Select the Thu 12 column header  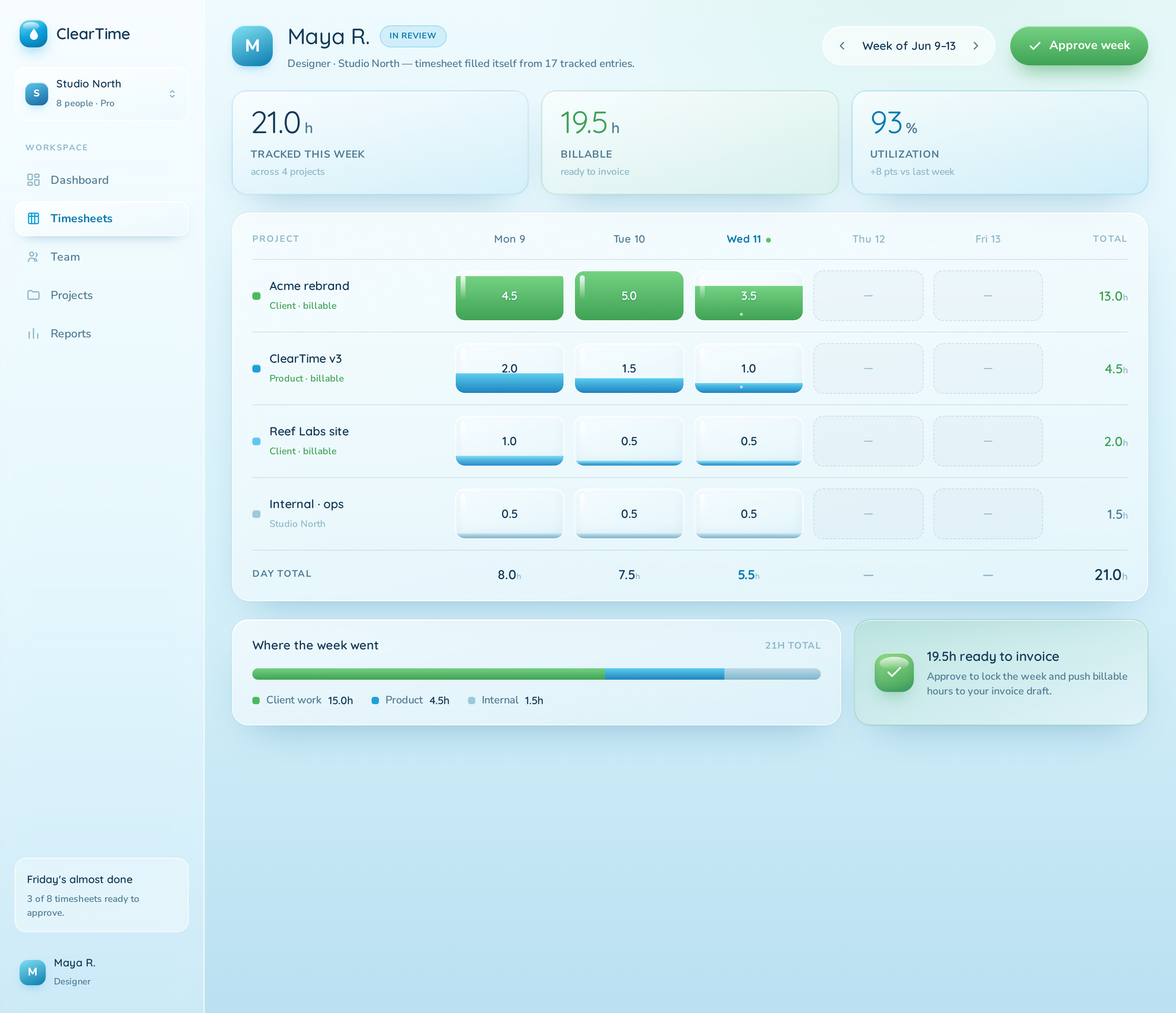pos(869,239)
